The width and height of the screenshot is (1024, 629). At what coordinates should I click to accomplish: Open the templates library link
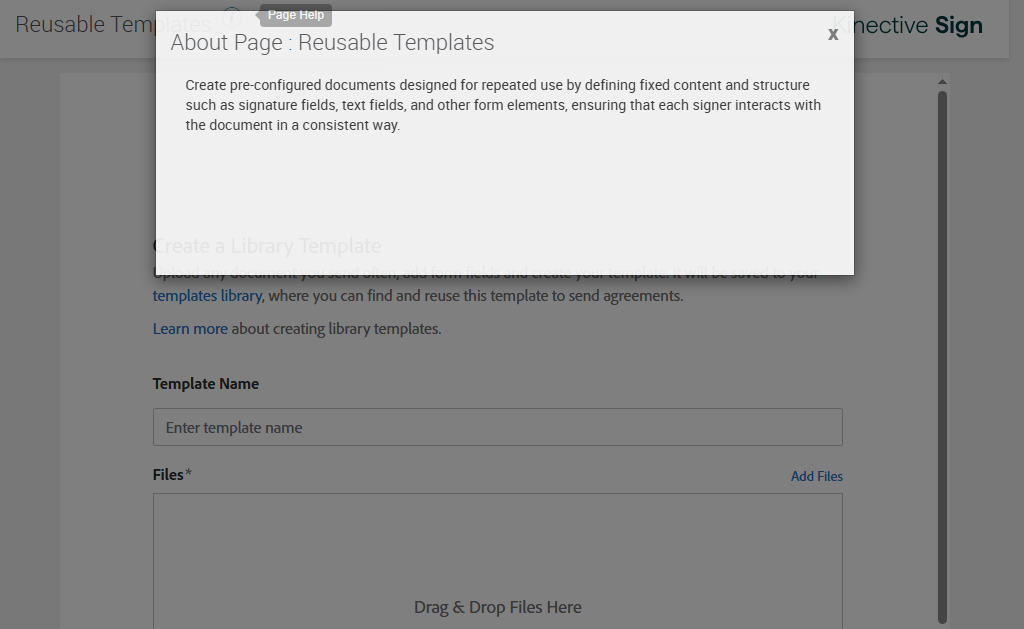[x=207, y=296]
